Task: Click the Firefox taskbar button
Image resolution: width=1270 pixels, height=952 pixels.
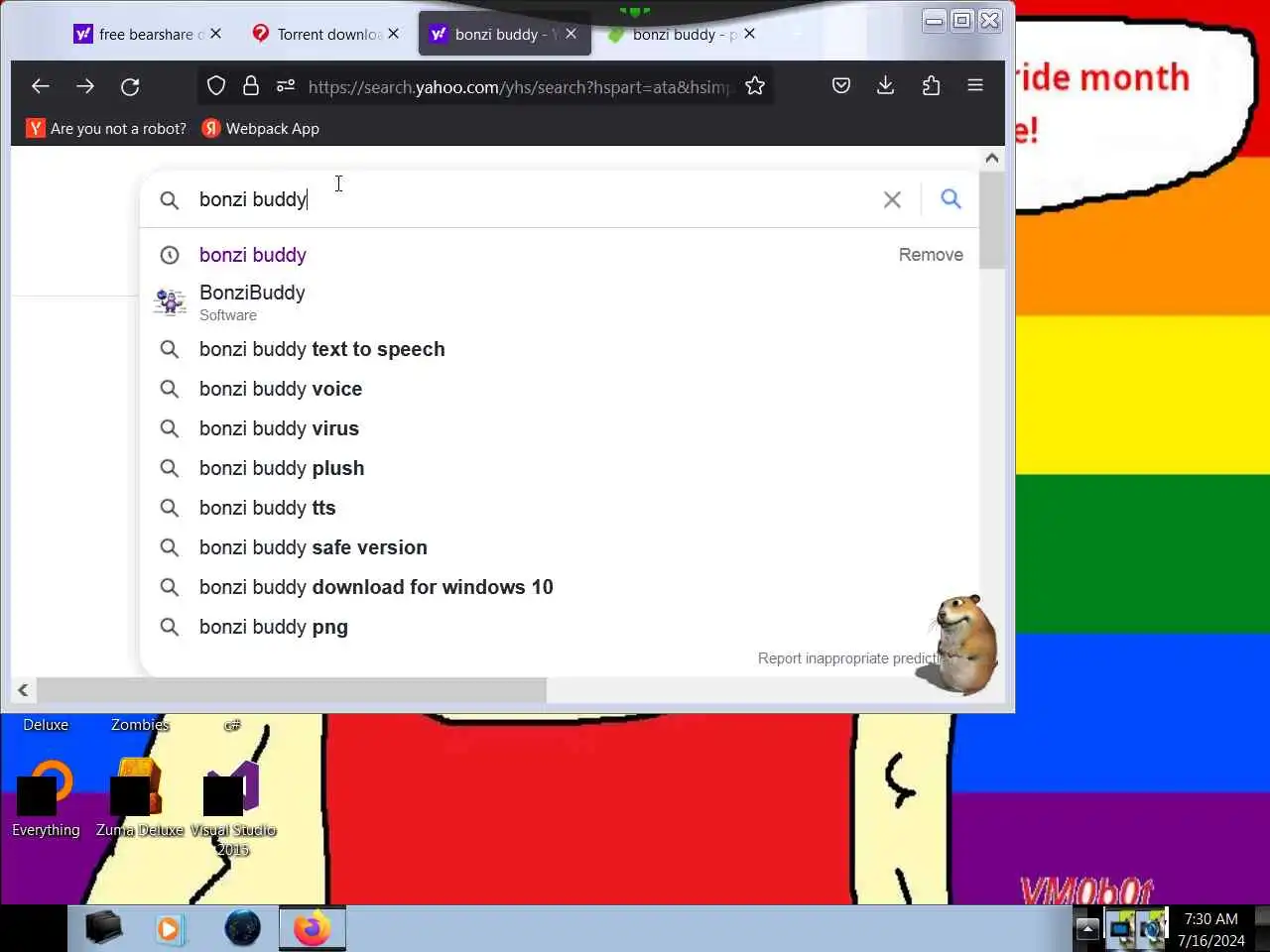Action: point(312,928)
